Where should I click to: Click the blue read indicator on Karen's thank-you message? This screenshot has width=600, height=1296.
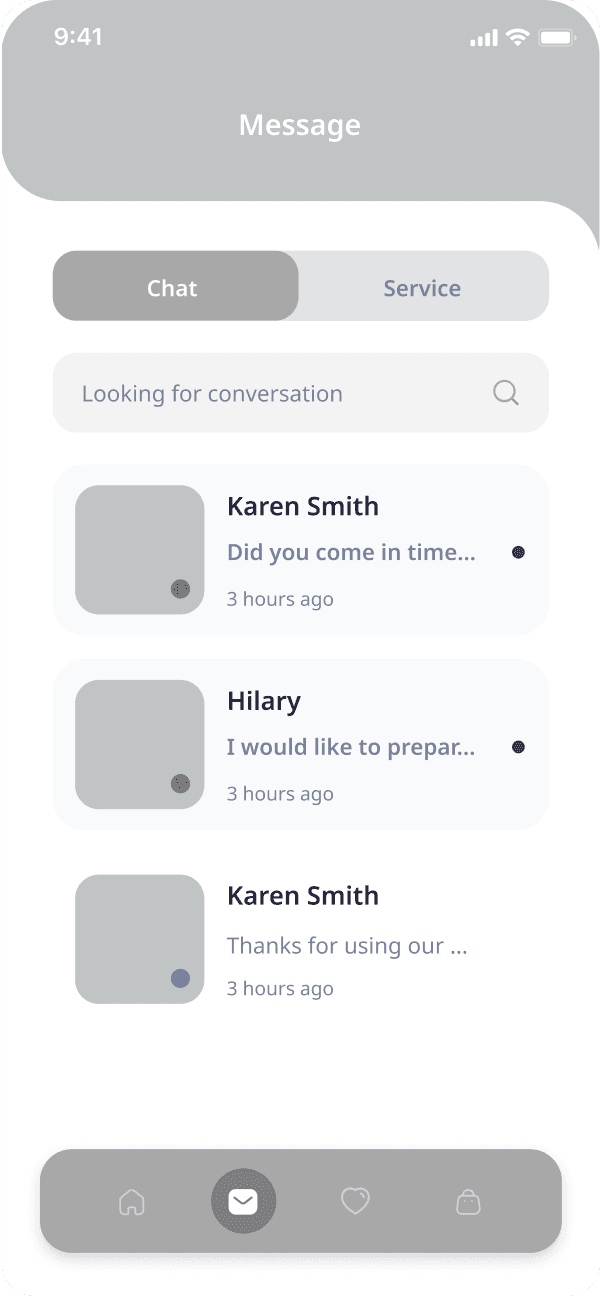pyautogui.click(x=180, y=979)
